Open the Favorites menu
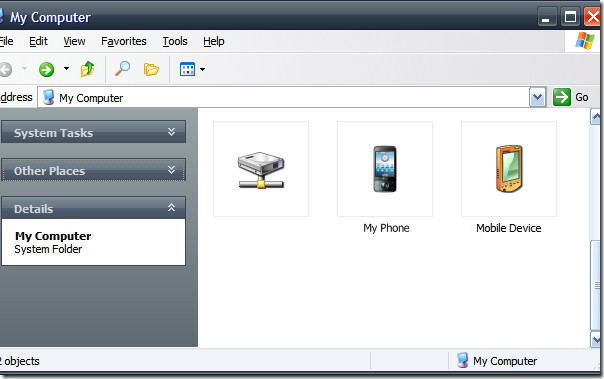This screenshot has height=379, width=604. point(124,41)
